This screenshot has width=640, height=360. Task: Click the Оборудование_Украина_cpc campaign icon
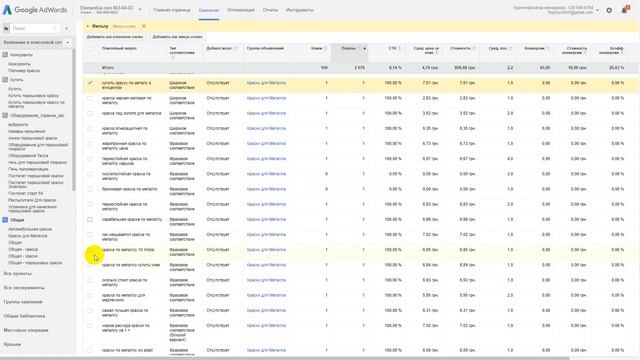point(5,116)
